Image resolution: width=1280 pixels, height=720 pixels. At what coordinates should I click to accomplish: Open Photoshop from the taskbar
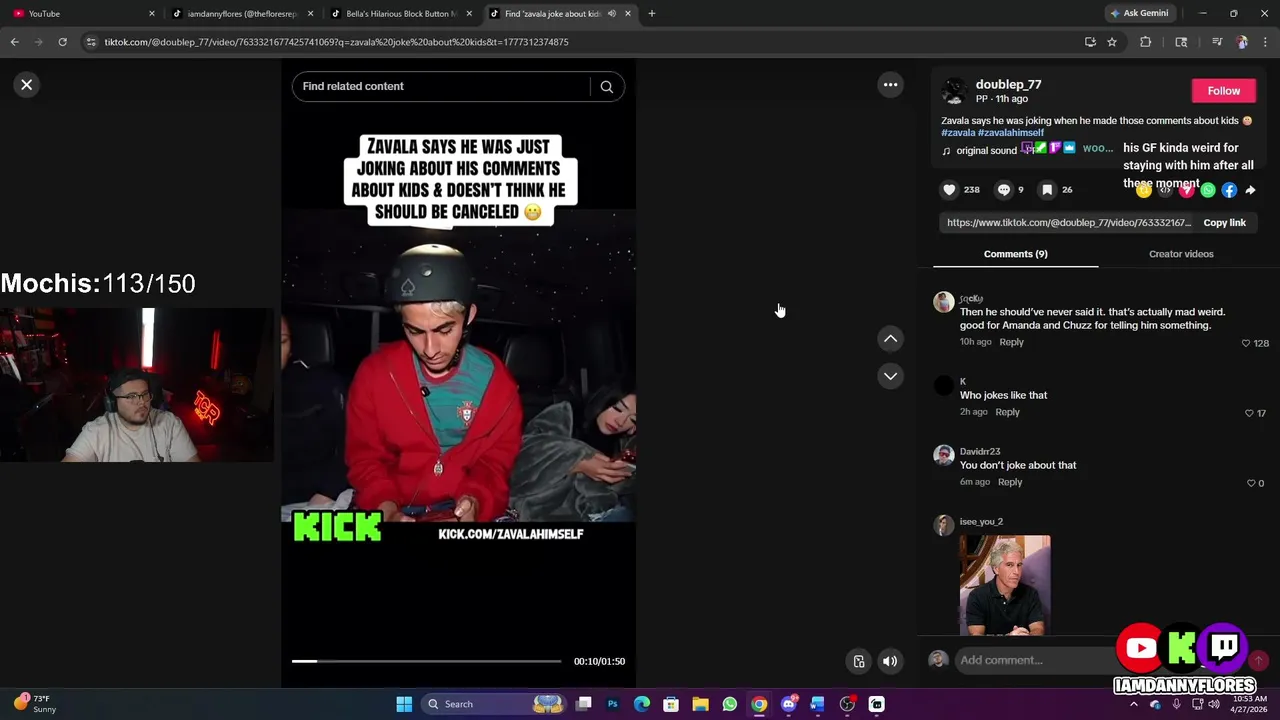[x=612, y=704]
